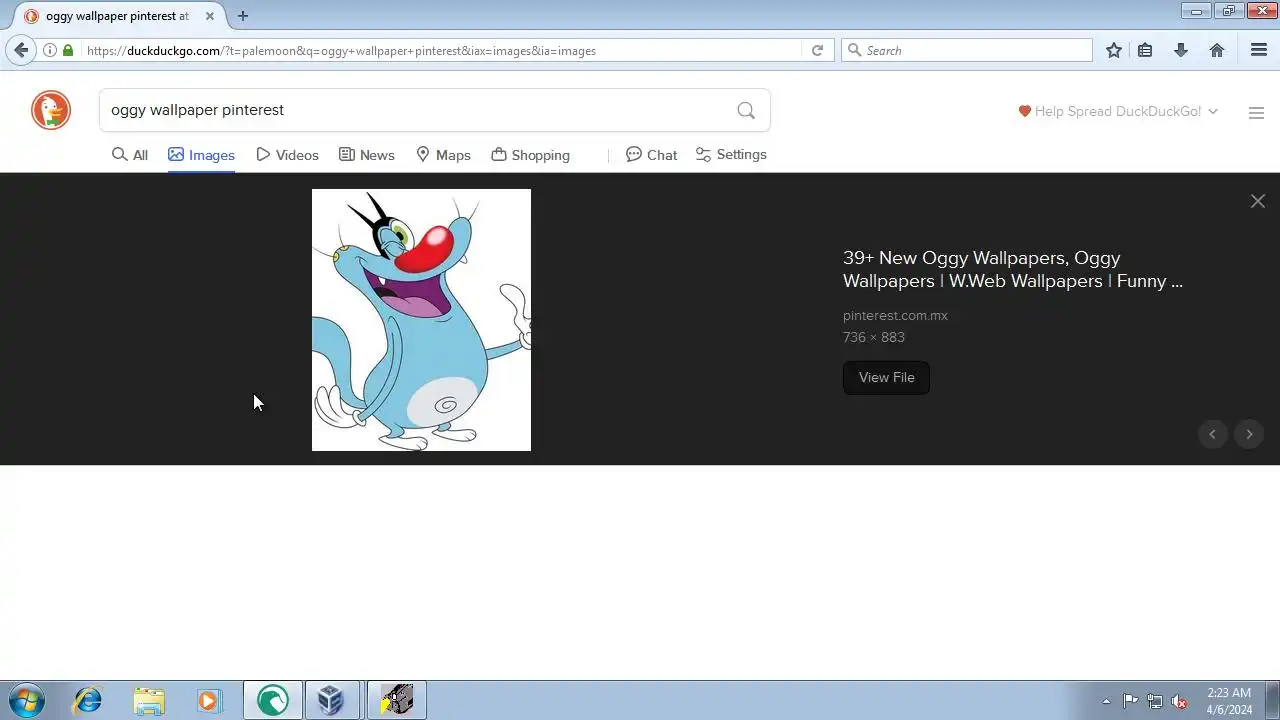Click the green padlock security icon
This screenshot has height=720, width=1280.
(68, 50)
